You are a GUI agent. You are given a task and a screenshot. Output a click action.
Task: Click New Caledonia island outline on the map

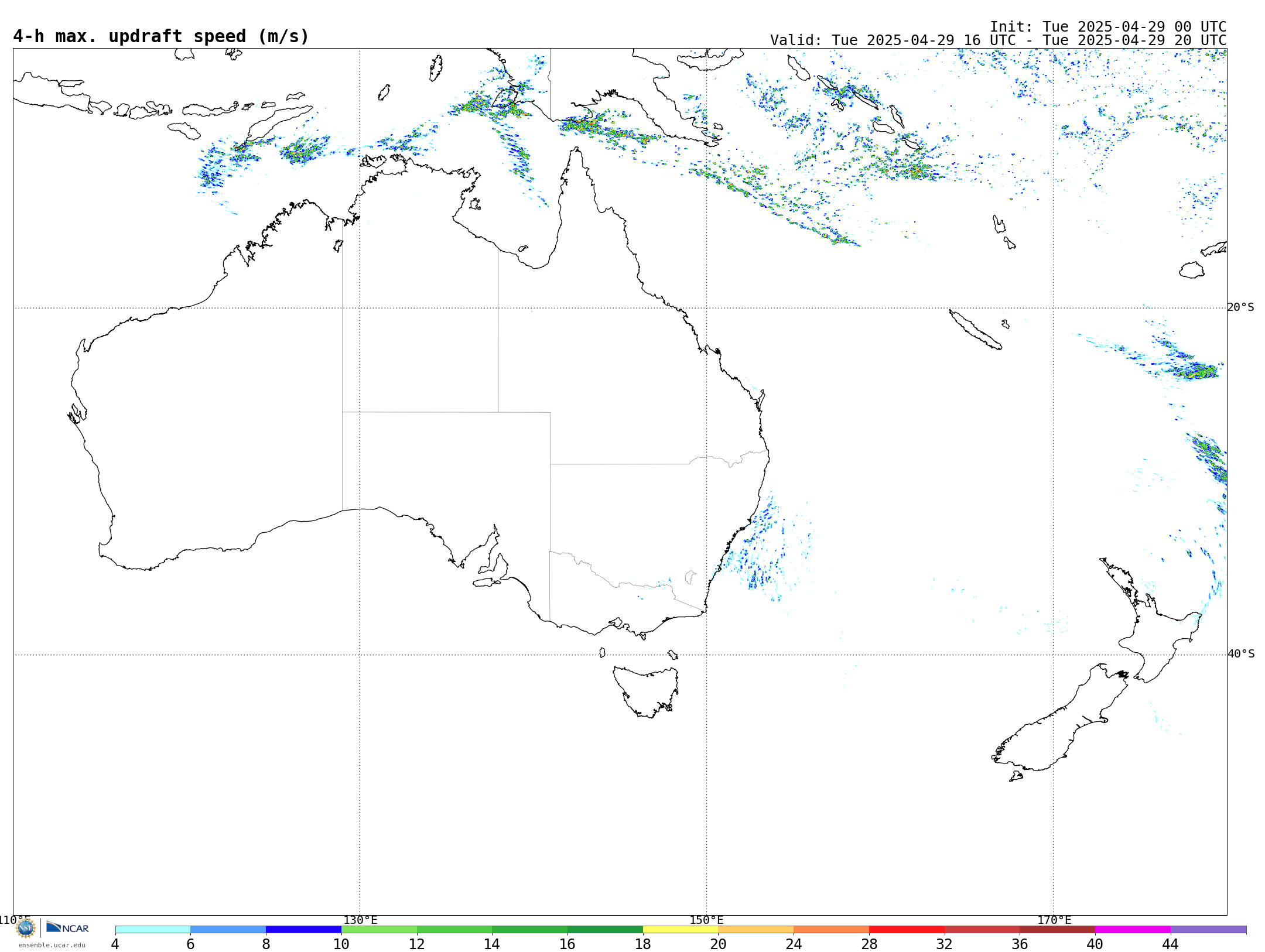coord(975,330)
